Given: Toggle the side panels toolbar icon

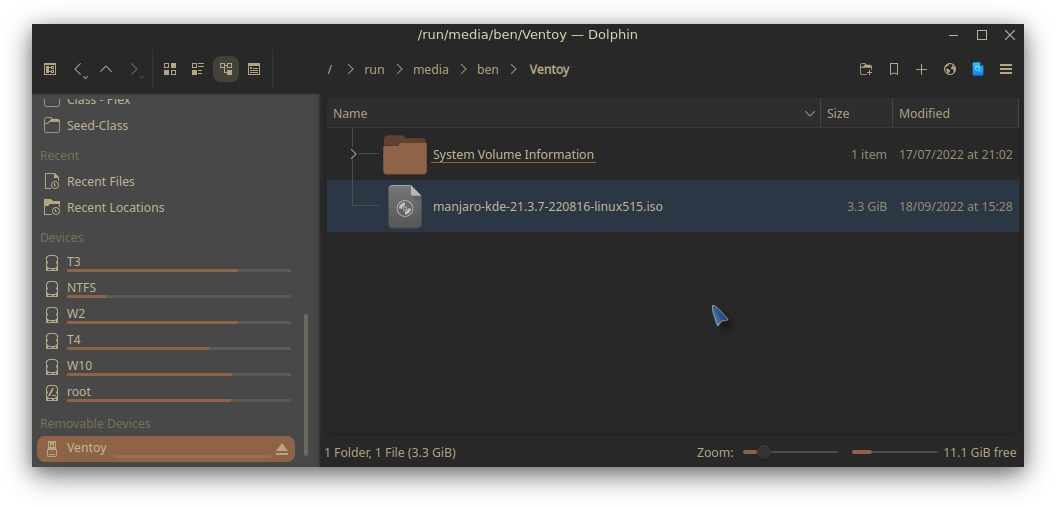Looking at the screenshot, I should coord(50,69).
